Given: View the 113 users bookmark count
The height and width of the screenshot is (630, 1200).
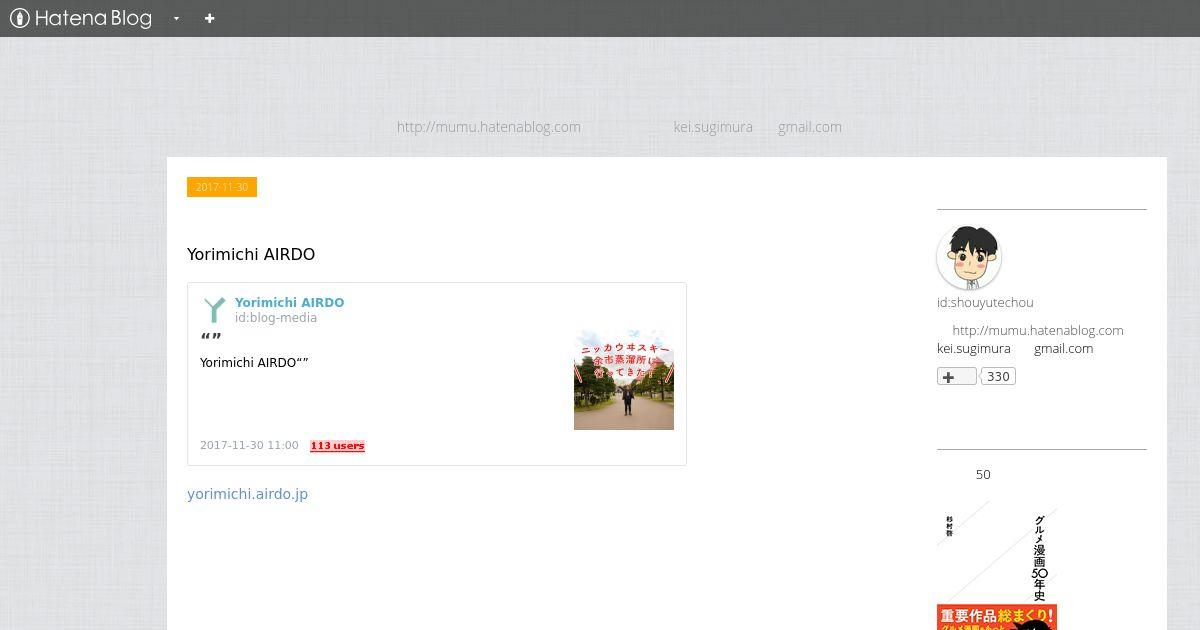Looking at the screenshot, I should [337, 446].
